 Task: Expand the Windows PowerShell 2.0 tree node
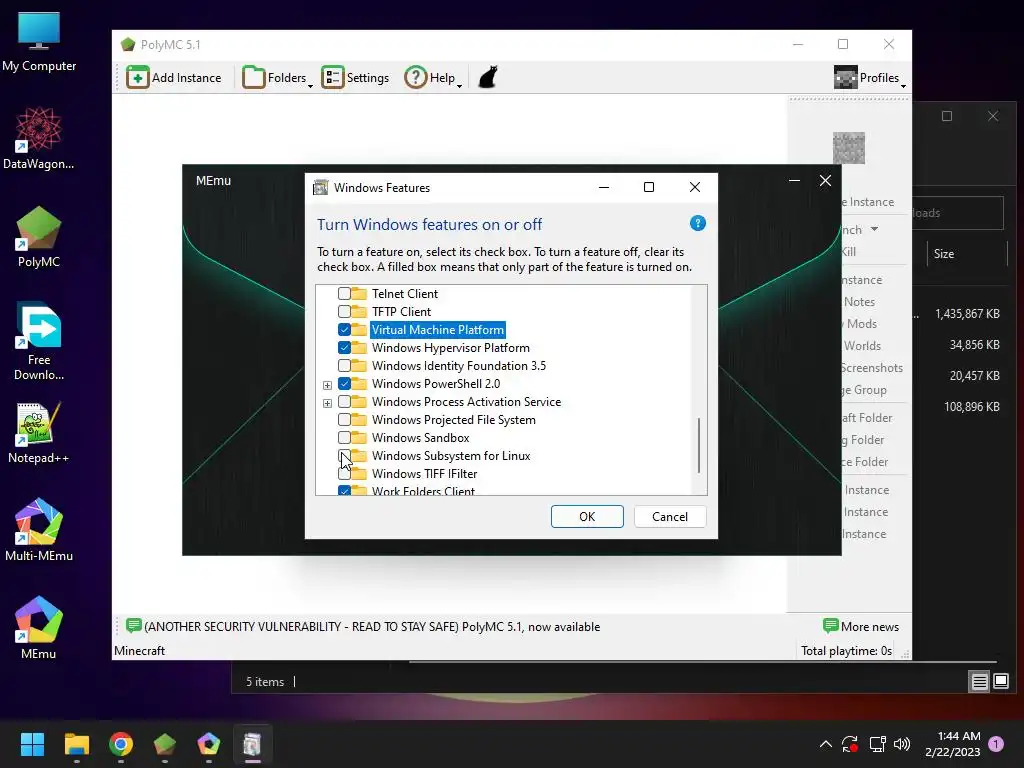coord(327,385)
